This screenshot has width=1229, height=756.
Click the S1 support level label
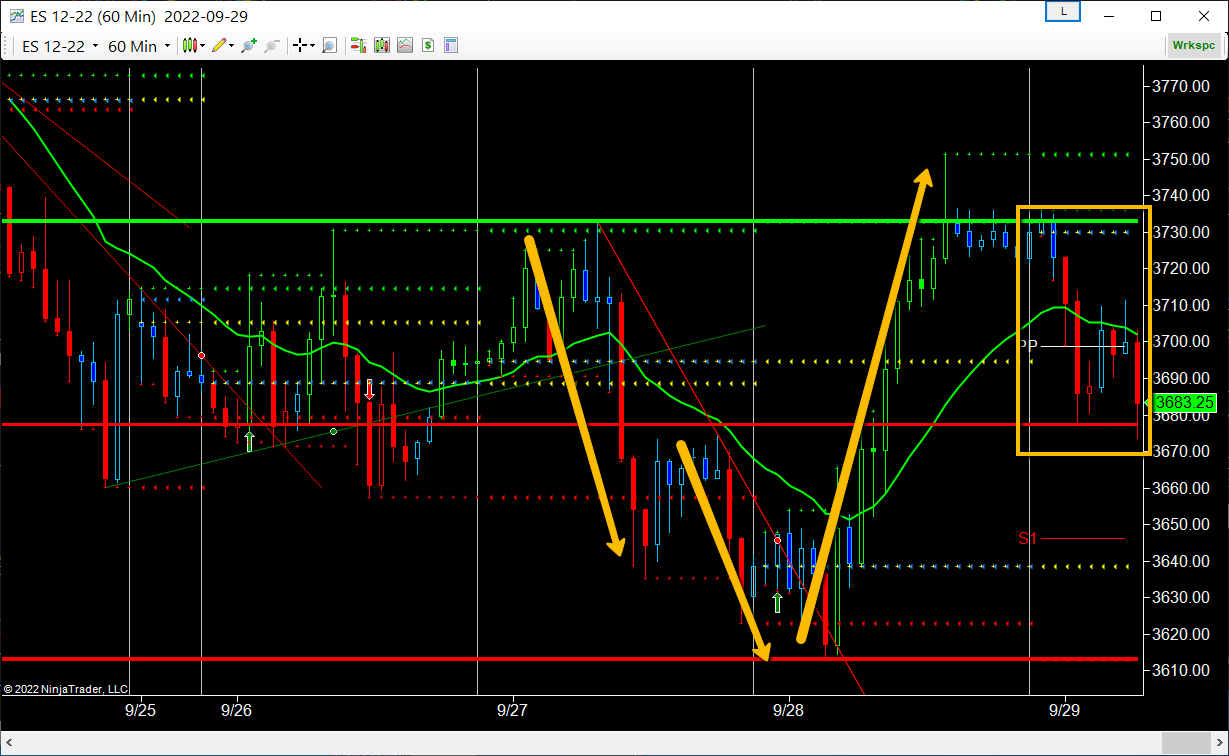click(x=1028, y=539)
